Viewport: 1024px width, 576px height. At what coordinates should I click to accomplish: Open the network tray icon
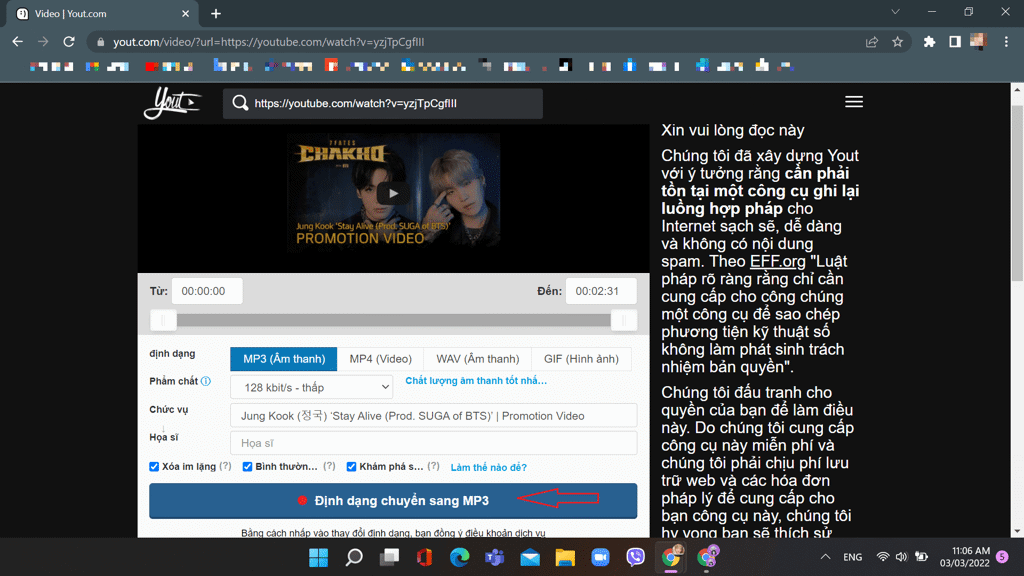point(883,557)
